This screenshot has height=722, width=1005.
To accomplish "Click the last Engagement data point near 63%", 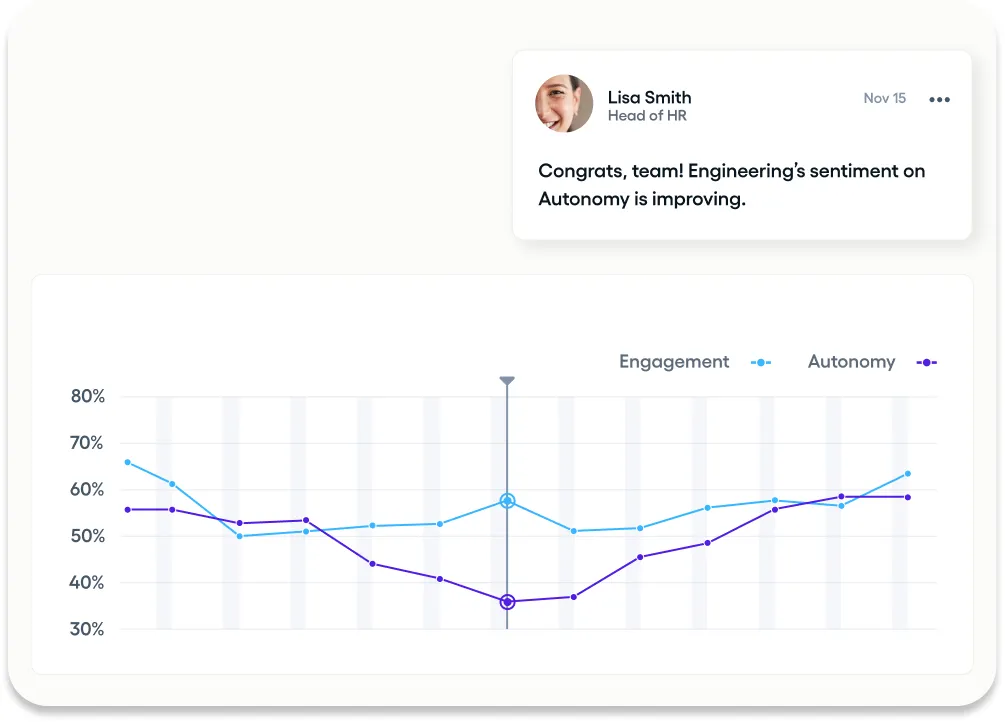I will point(908,474).
